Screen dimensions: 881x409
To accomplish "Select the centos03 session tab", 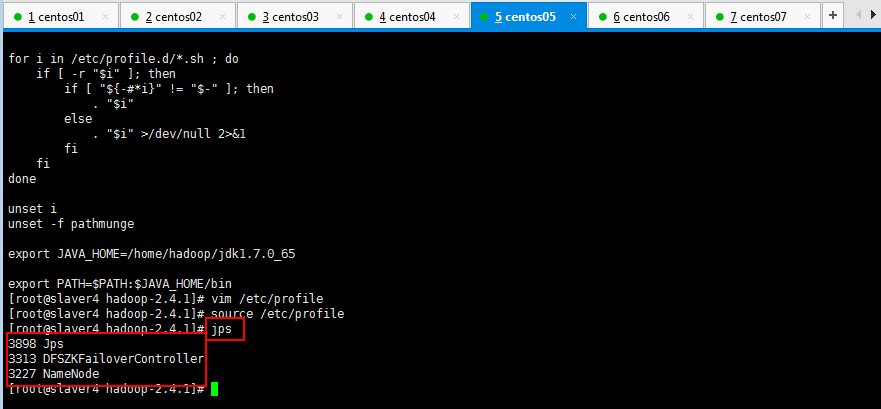I will coord(290,17).
